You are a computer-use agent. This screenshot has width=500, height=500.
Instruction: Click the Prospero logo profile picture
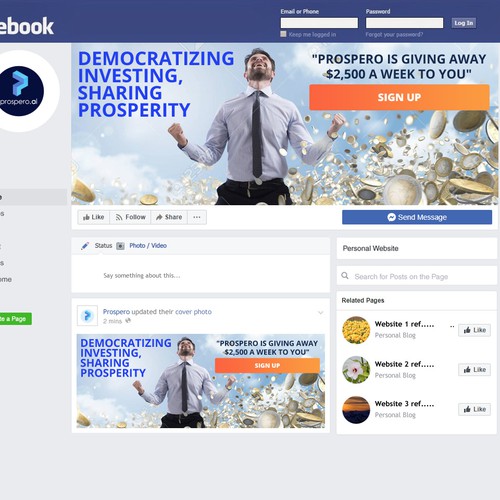21,91
